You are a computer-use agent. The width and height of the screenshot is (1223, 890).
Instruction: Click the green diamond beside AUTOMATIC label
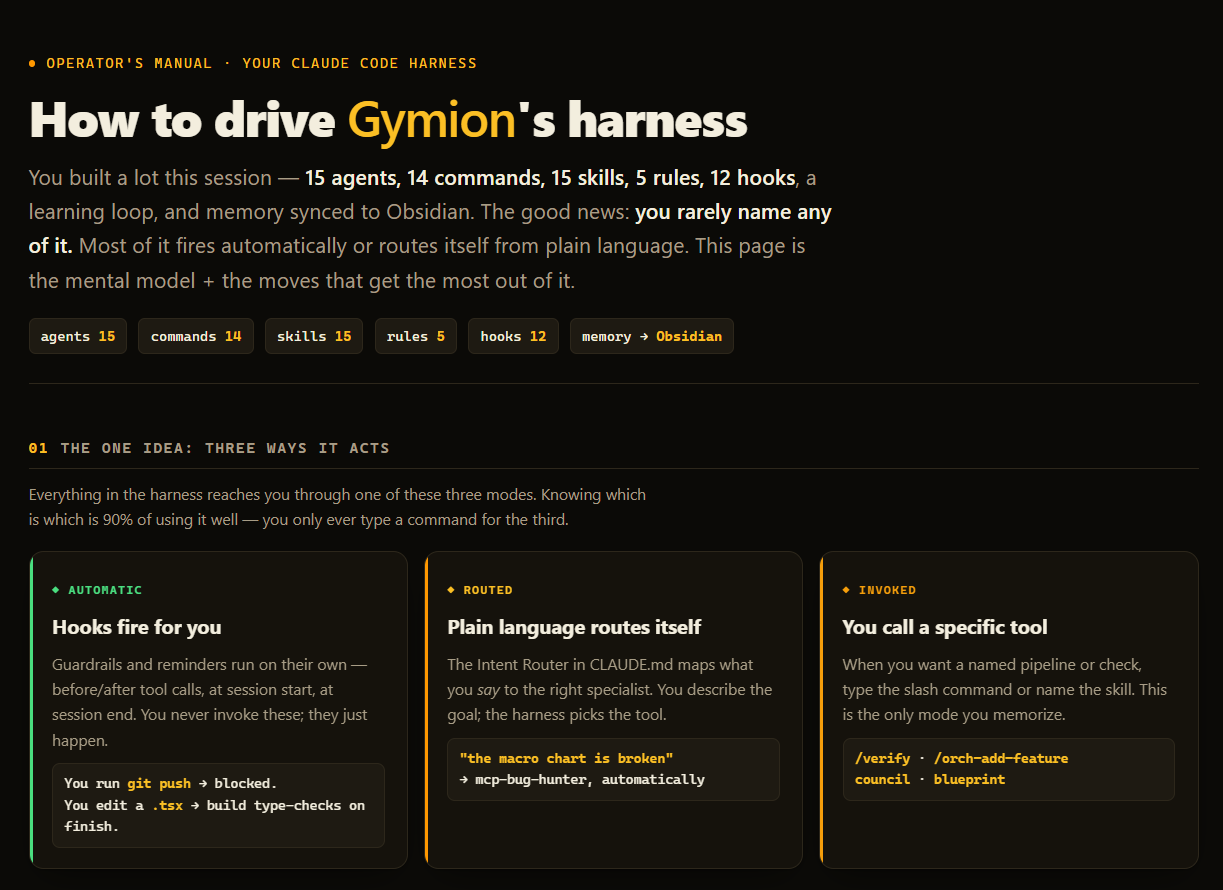tap(56, 590)
